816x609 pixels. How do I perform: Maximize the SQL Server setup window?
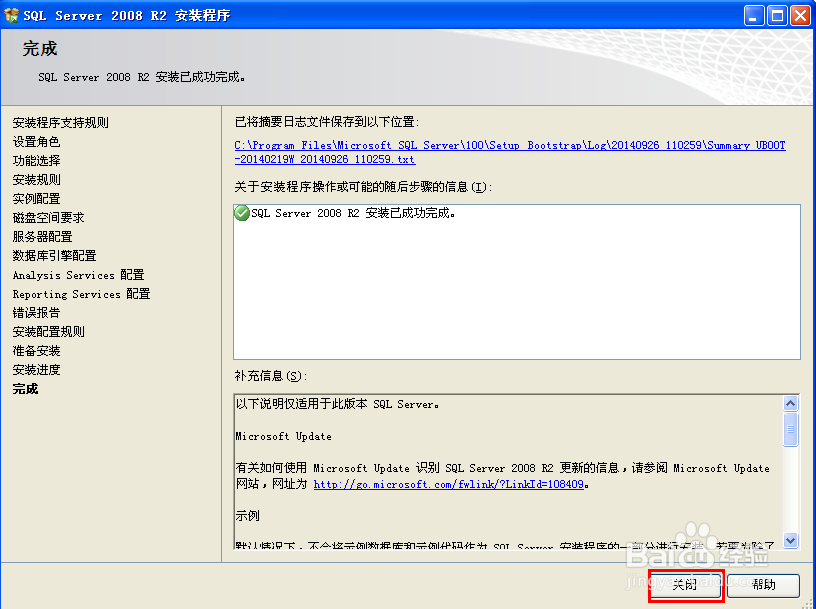coord(777,16)
